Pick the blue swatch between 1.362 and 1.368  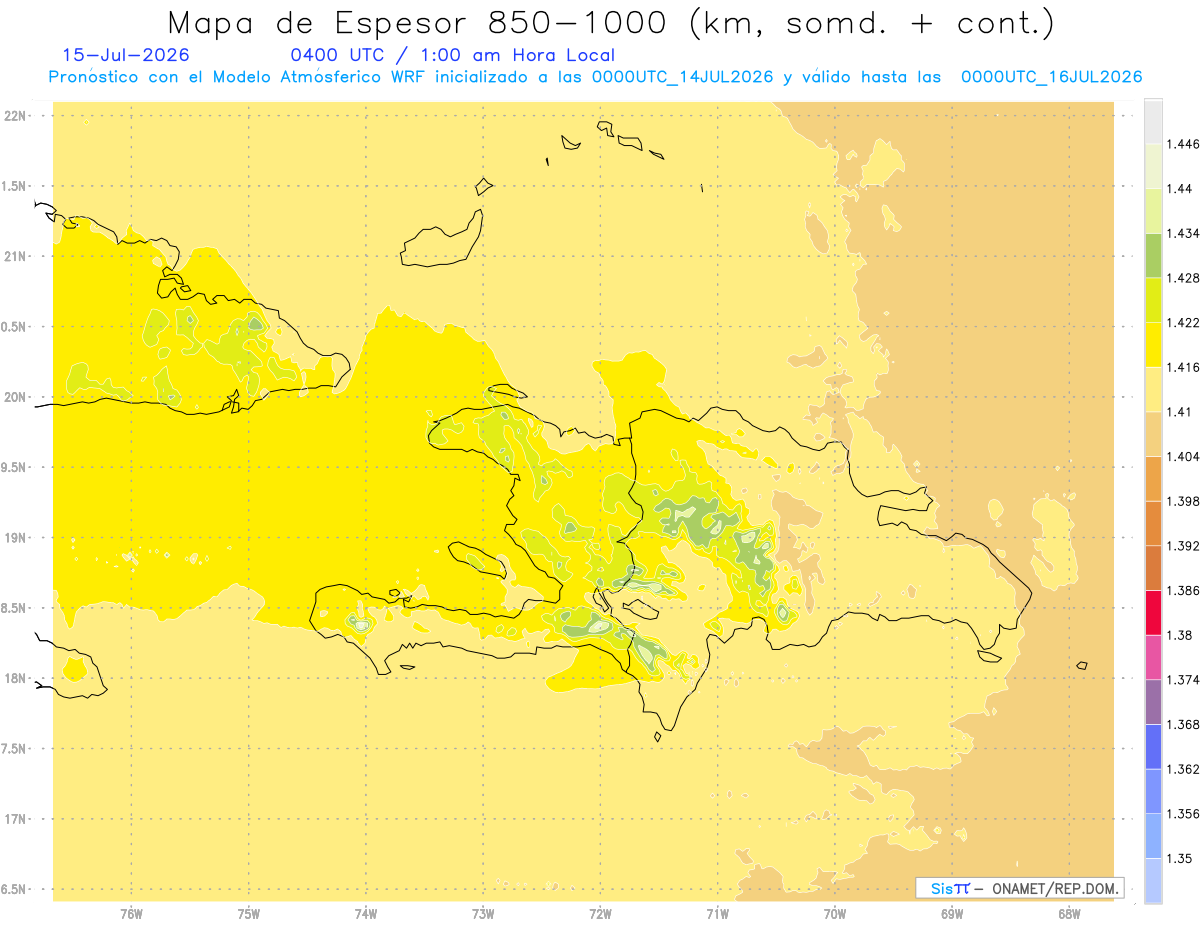coord(1153,747)
